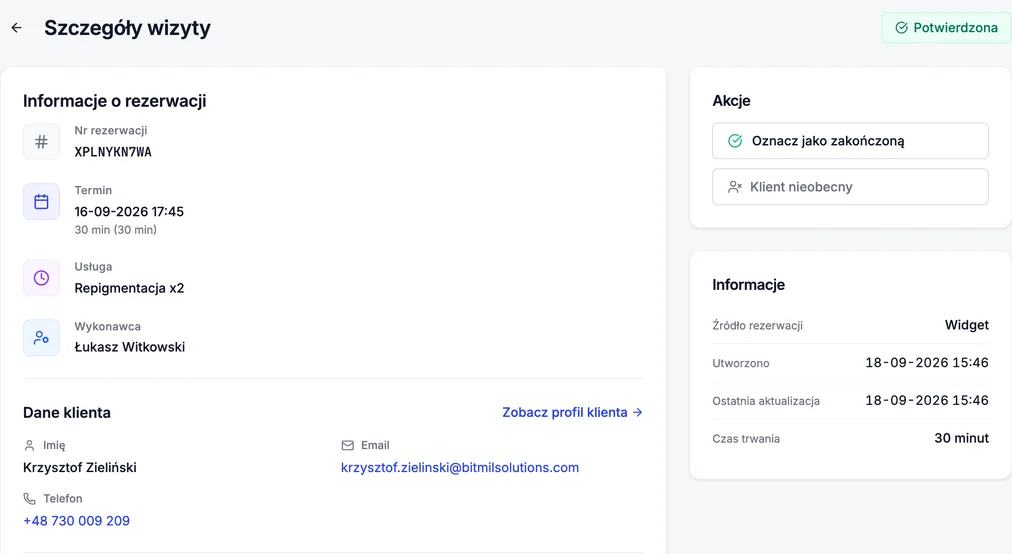Click the Utworzono date value
The height and width of the screenshot is (554, 1012).
click(927, 362)
